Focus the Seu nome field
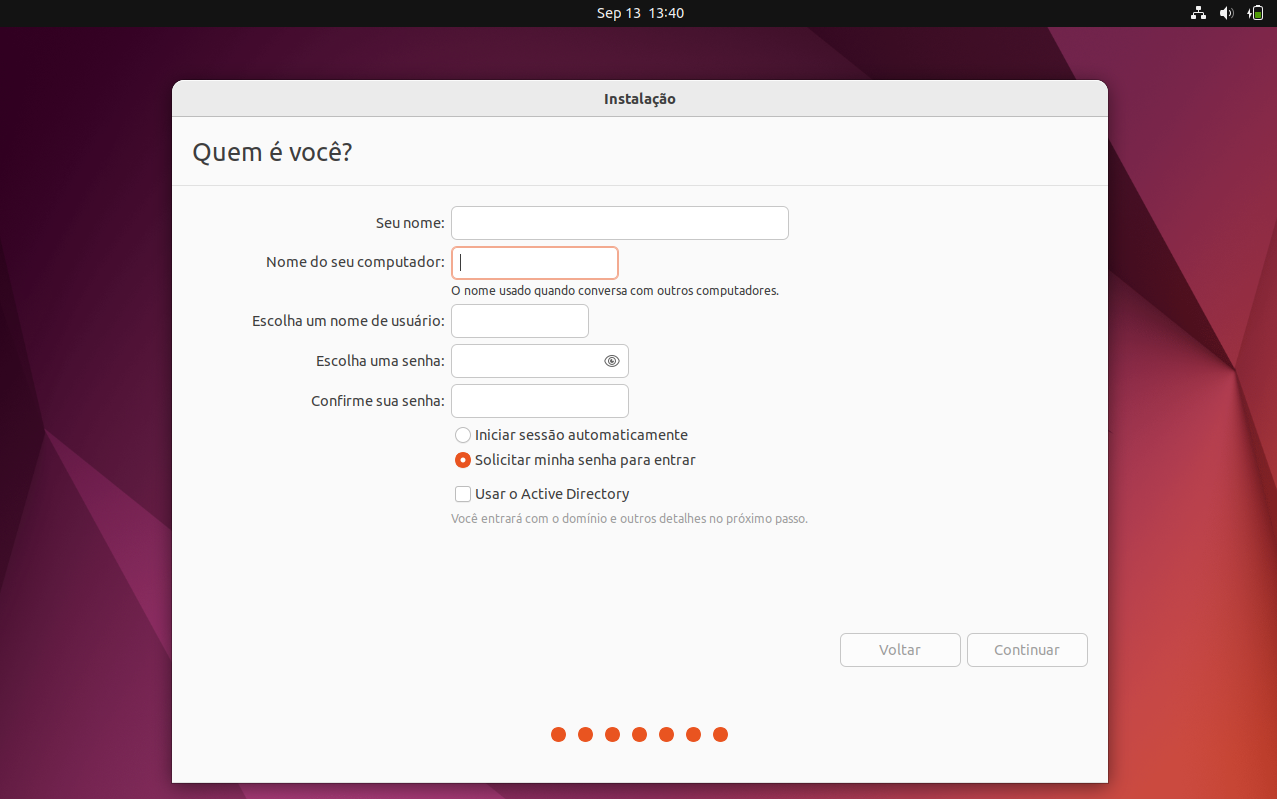Viewport: 1277px width, 799px height. [620, 223]
